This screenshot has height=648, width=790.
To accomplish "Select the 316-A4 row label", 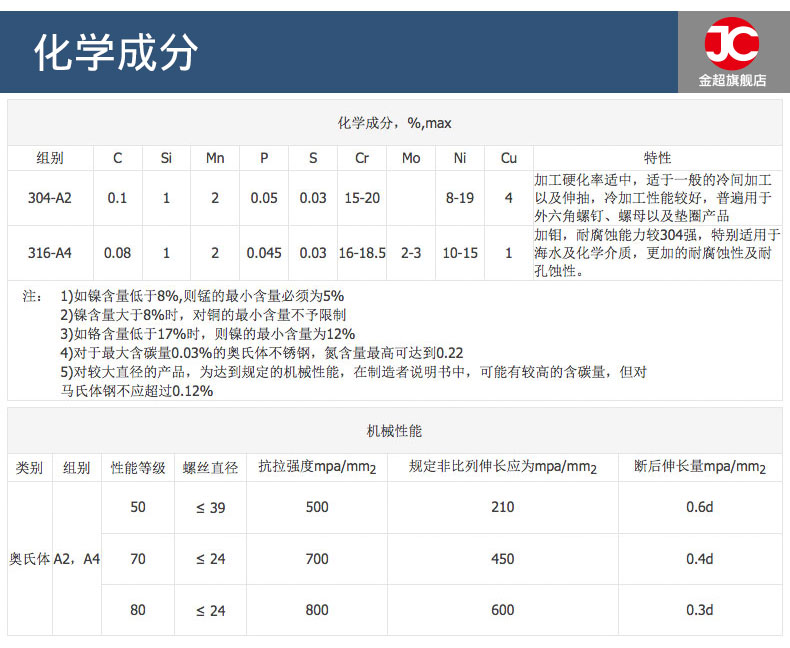I will pyautogui.click(x=50, y=253).
